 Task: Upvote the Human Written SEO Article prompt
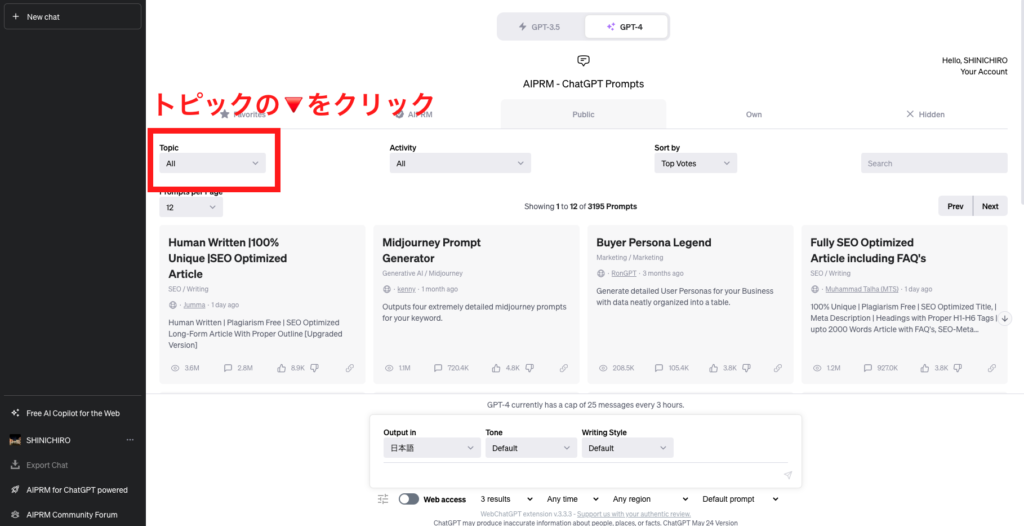pos(281,368)
